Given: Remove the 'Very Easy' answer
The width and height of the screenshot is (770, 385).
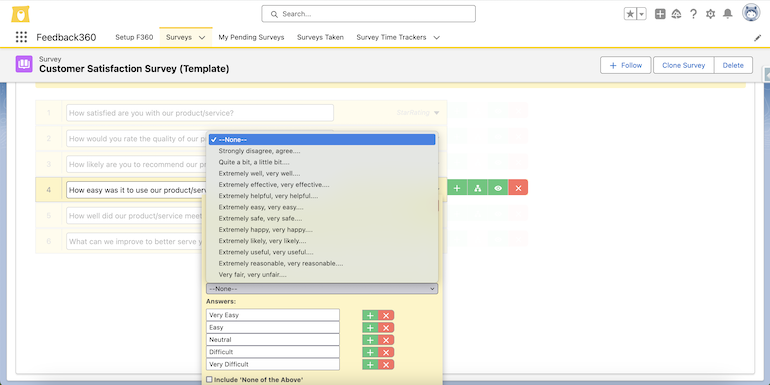Looking at the screenshot, I should point(386,315).
